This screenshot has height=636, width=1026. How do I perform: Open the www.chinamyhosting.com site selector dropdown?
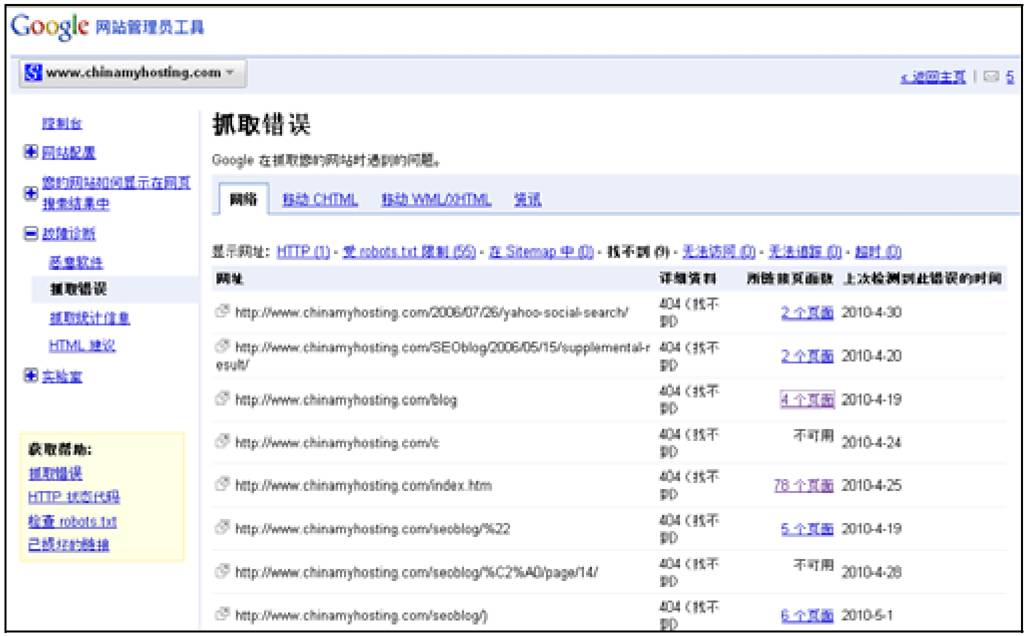click(133, 73)
